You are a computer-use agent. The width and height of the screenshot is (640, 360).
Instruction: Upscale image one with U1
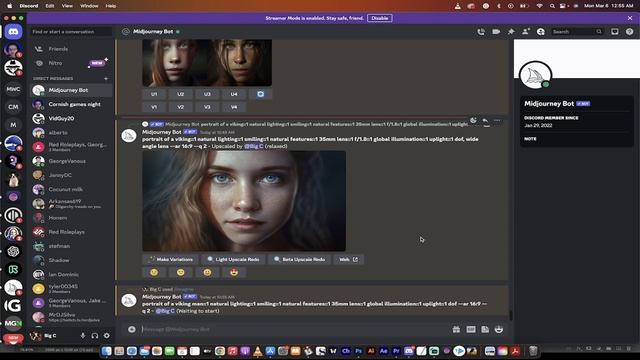pyautogui.click(x=154, y=94)
